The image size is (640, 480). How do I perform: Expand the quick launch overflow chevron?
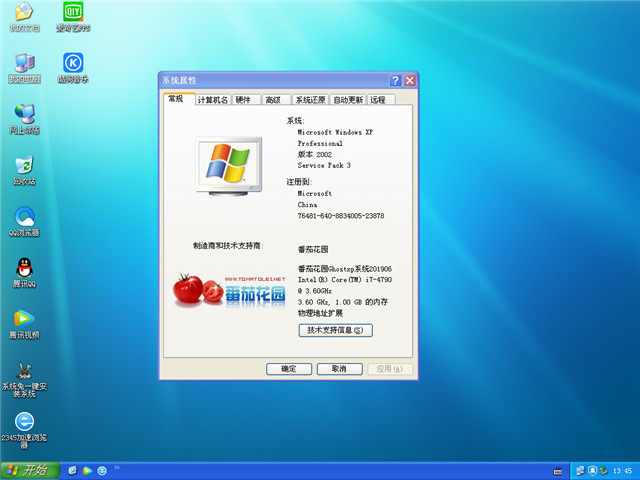(117, 467)
